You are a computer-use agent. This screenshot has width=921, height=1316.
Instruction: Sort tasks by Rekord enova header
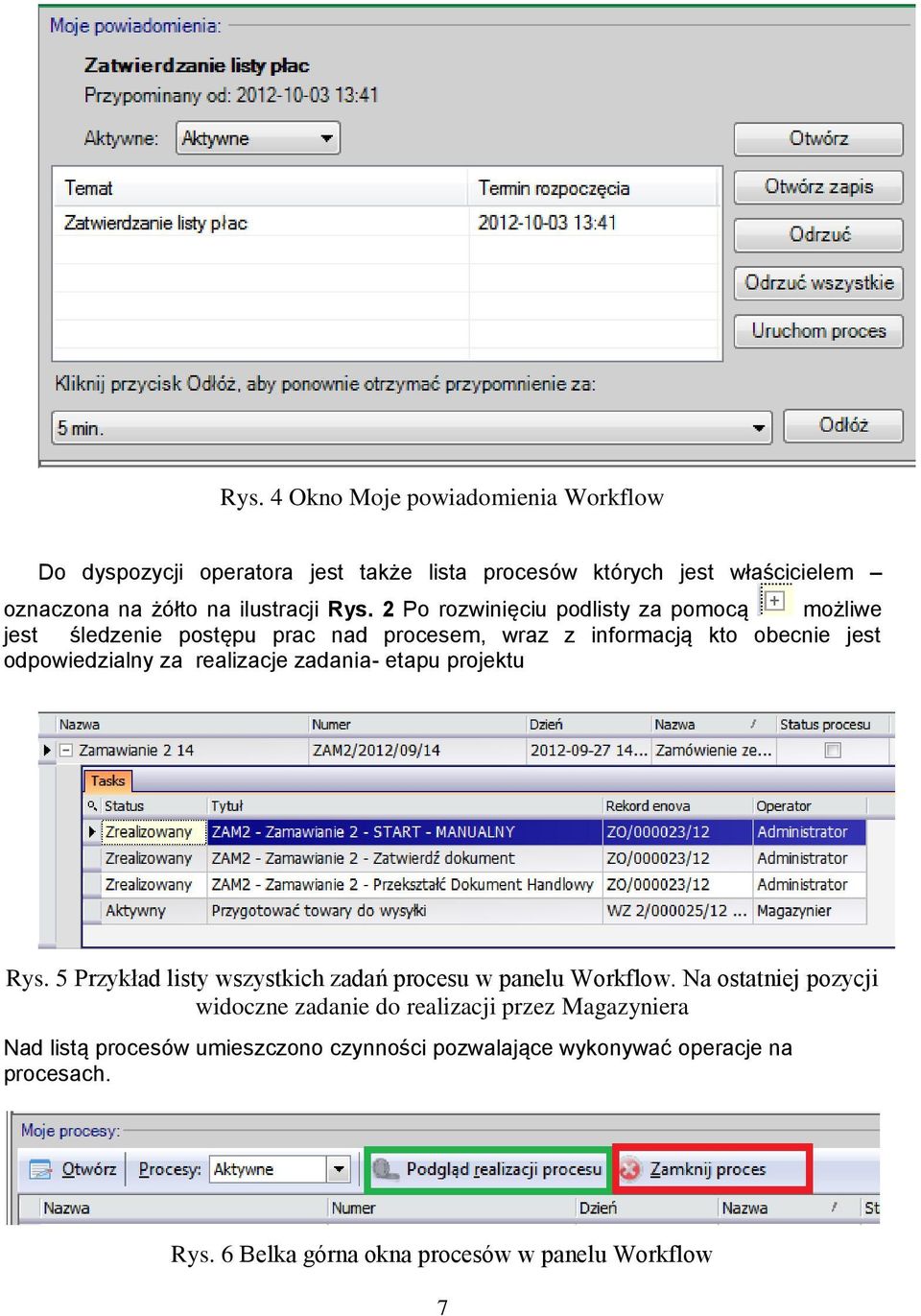point(677,806)
